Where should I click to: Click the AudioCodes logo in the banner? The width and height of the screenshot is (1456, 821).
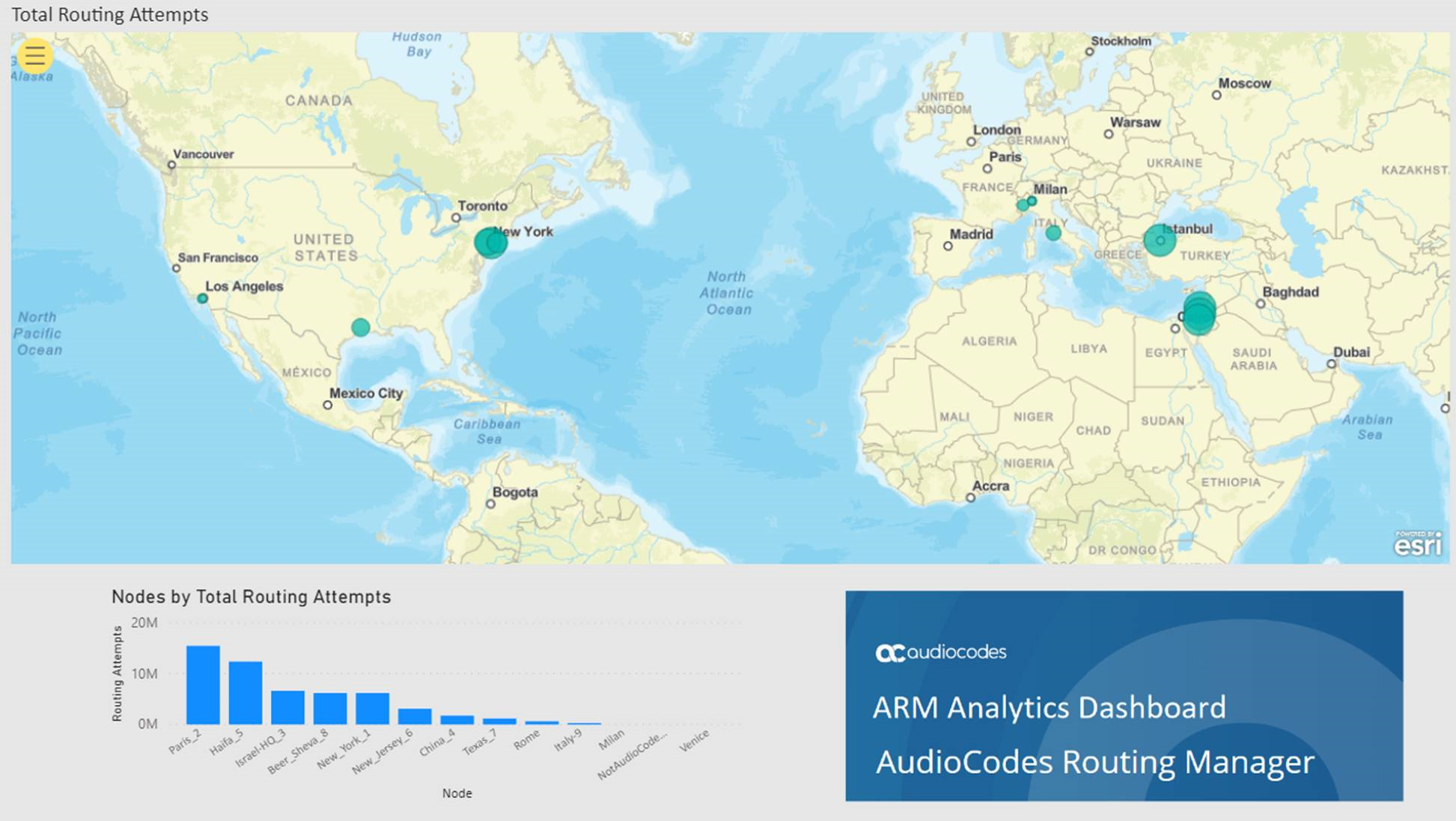click(940, 653)
